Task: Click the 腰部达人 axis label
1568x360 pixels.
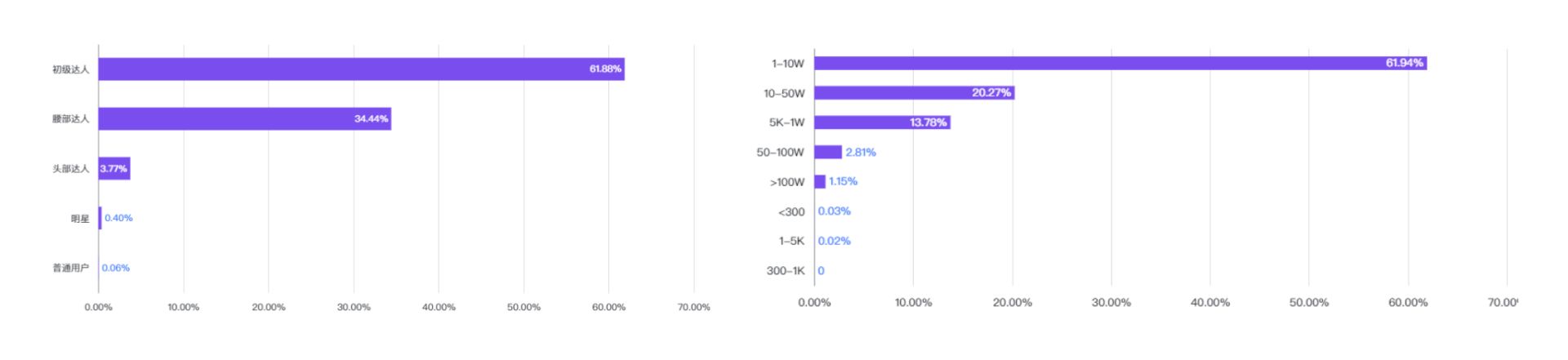Action: [71, 119]
